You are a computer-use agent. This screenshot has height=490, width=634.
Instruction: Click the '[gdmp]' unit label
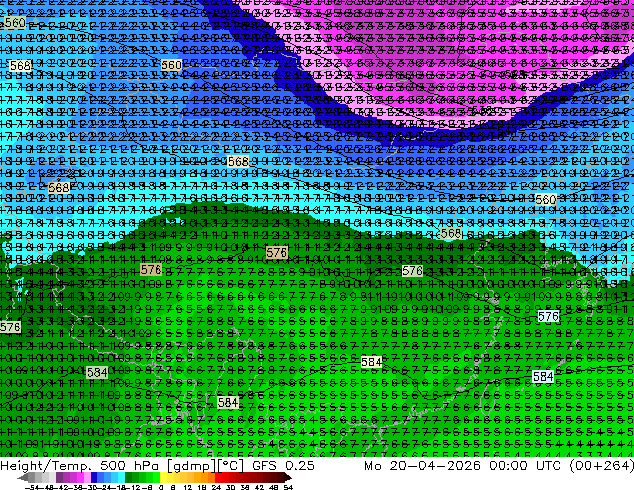pyautogui.click(x=191, y=466)
